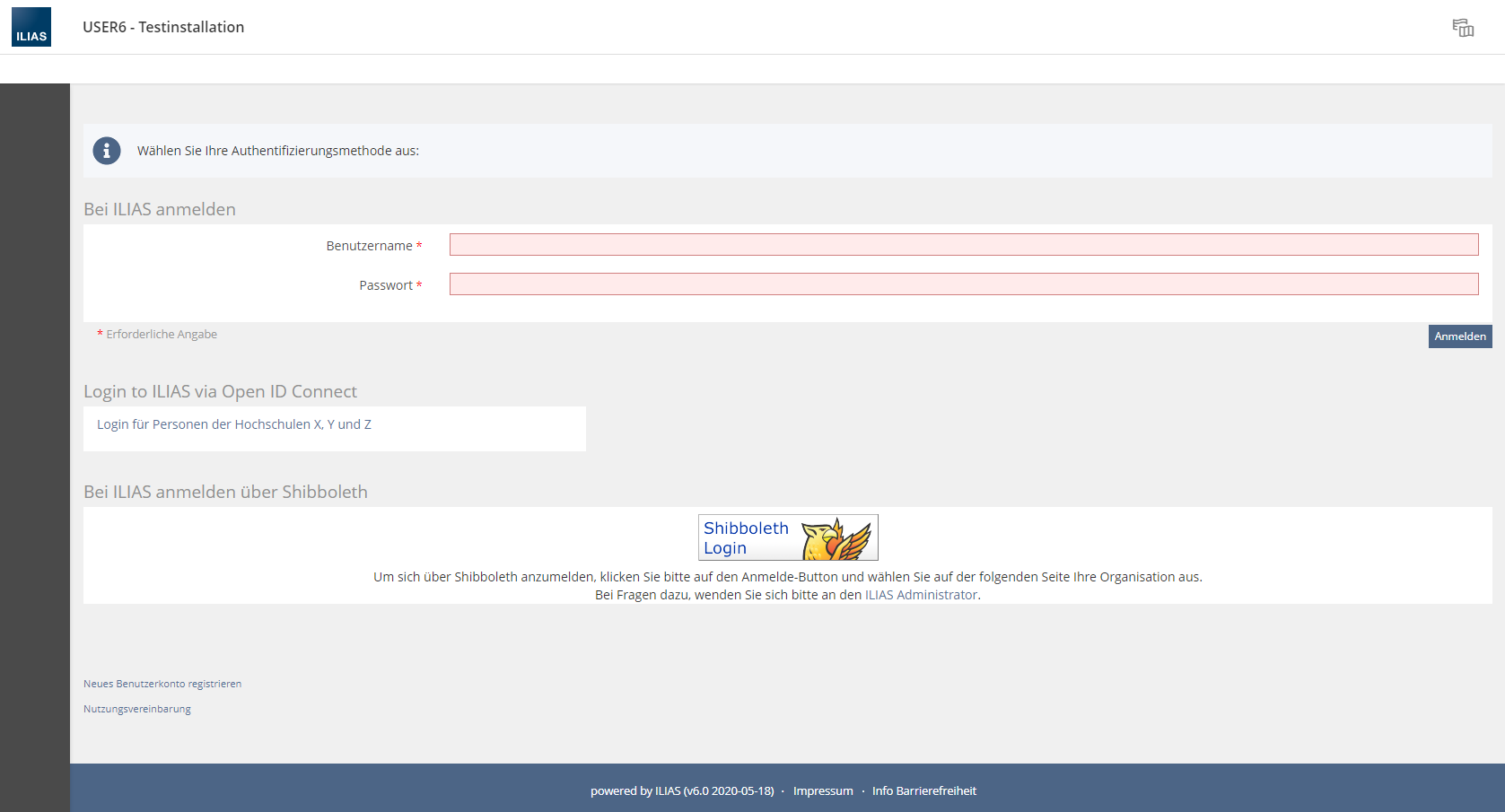This screenshot has width=1505, height=812.
Task: Click the Login to ILIAS via Open ID Connect heading
Action: point(220,391)
